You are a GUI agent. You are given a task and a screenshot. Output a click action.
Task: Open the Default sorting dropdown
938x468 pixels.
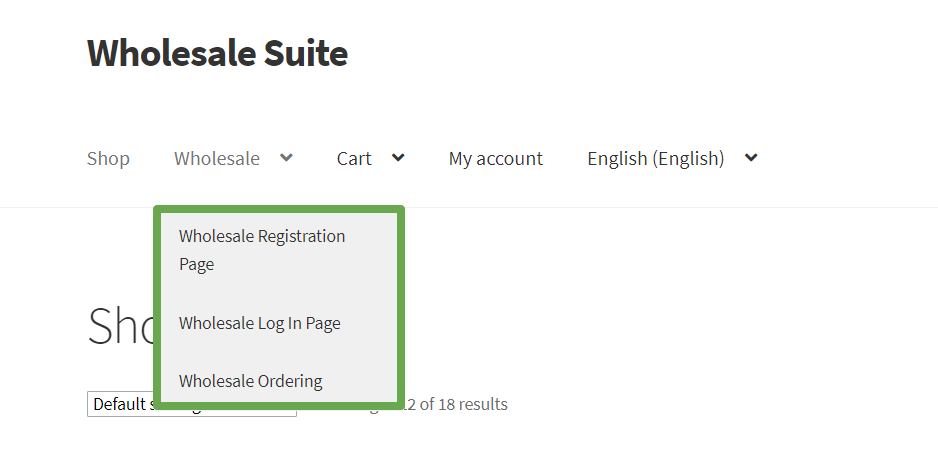pyautogui.click(x=120, y=406)
